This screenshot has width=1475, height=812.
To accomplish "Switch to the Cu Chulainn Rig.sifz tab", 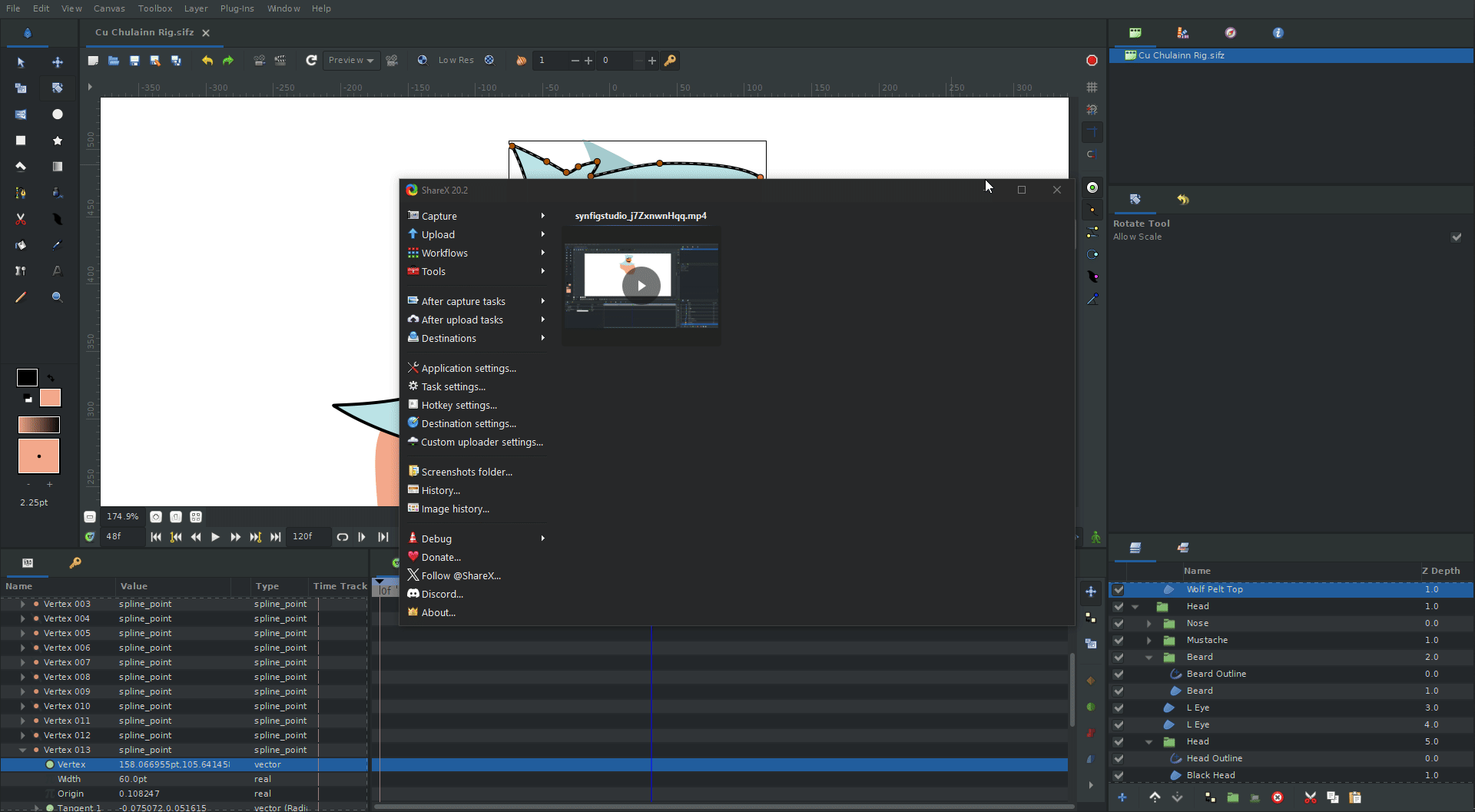I will coord(144,32).
